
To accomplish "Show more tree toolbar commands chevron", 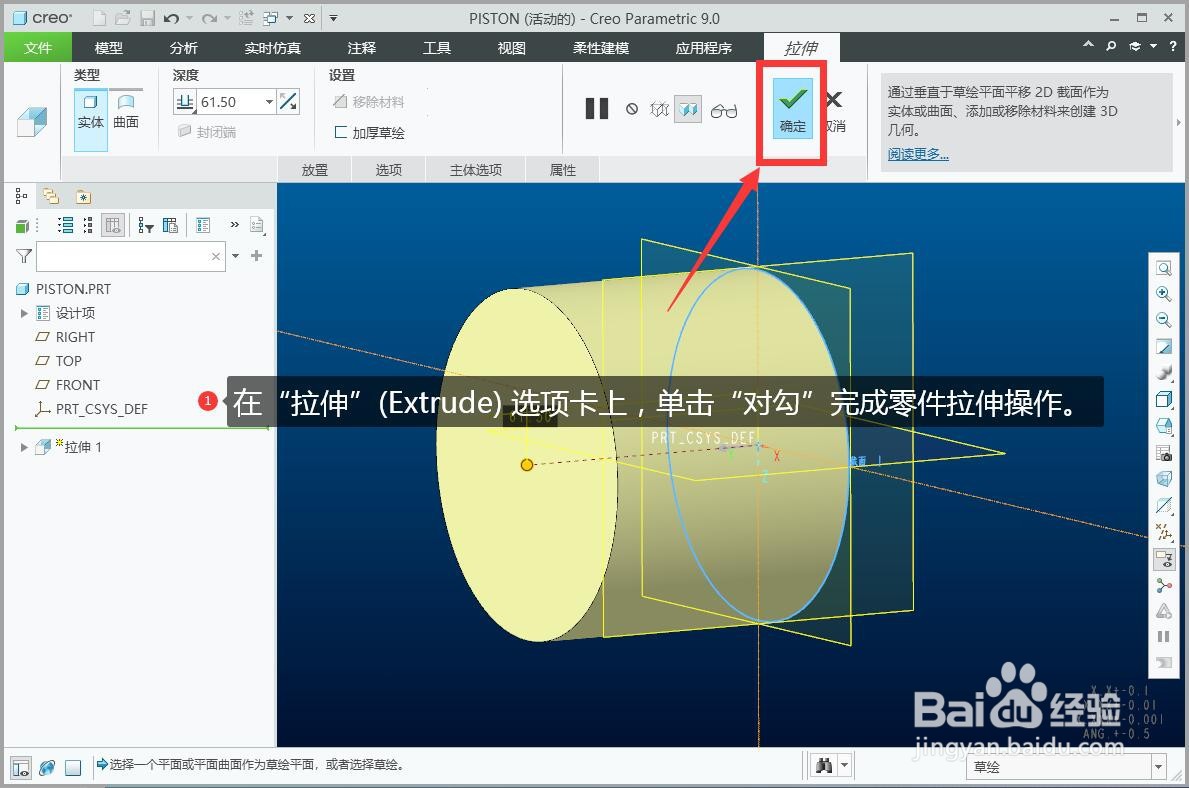I will (x=234, y=224).
